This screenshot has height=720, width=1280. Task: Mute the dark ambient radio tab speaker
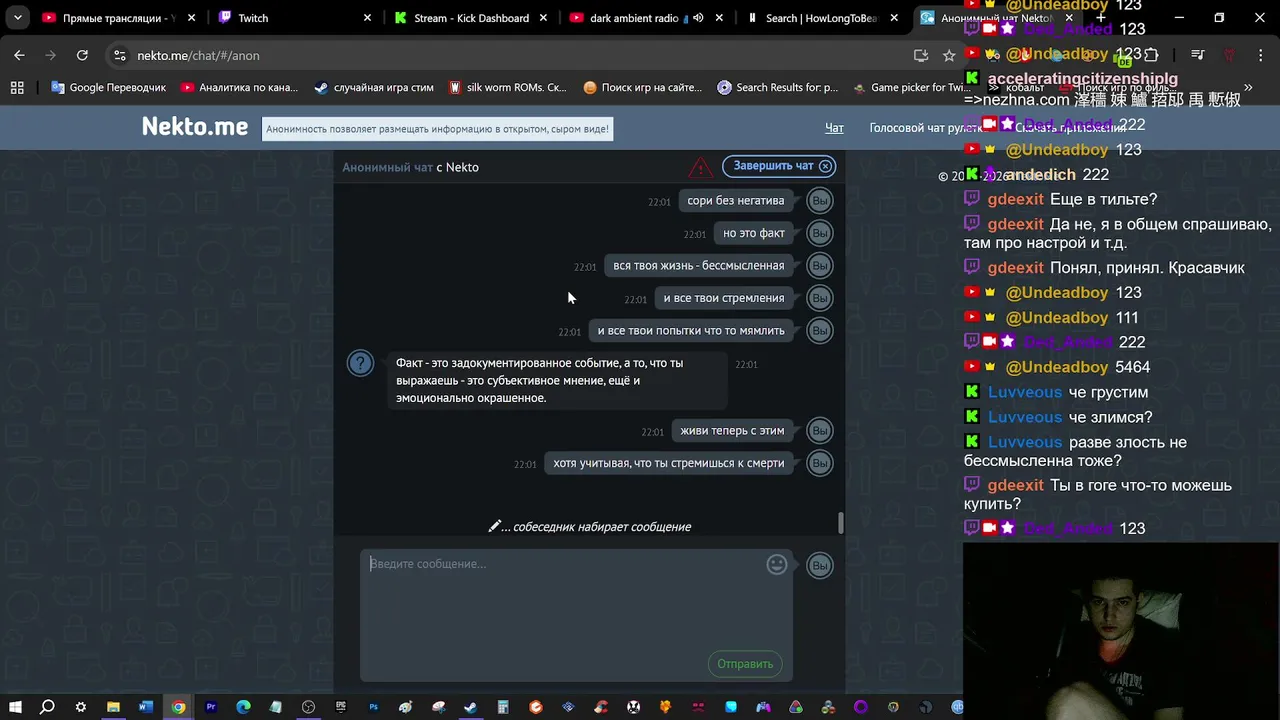698,18
